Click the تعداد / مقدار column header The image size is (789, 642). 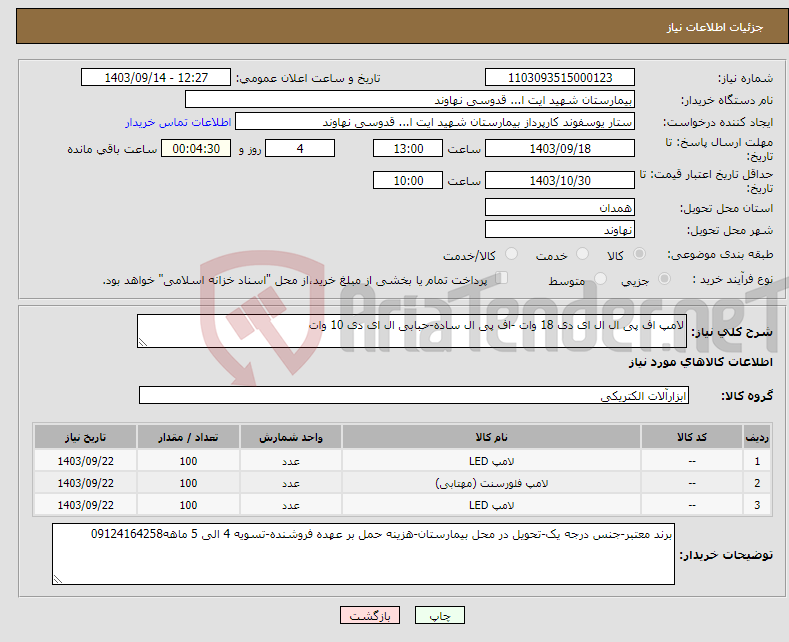coord(188,437)
